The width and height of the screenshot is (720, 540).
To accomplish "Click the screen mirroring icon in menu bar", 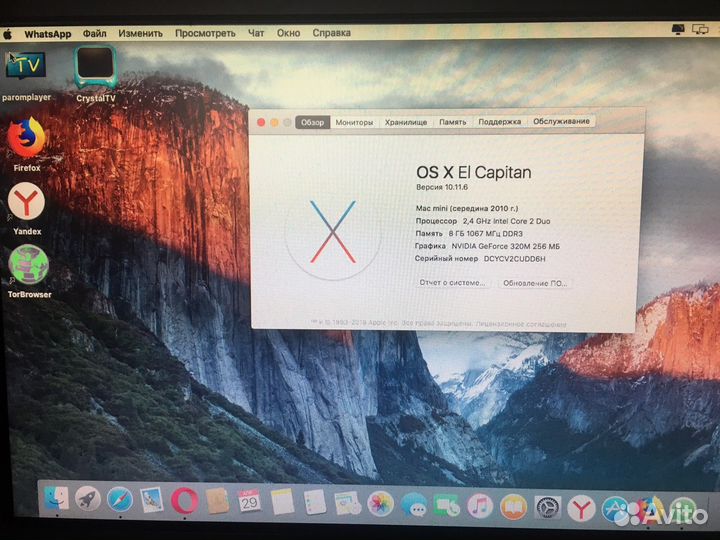I will click(x=700, y=30).
